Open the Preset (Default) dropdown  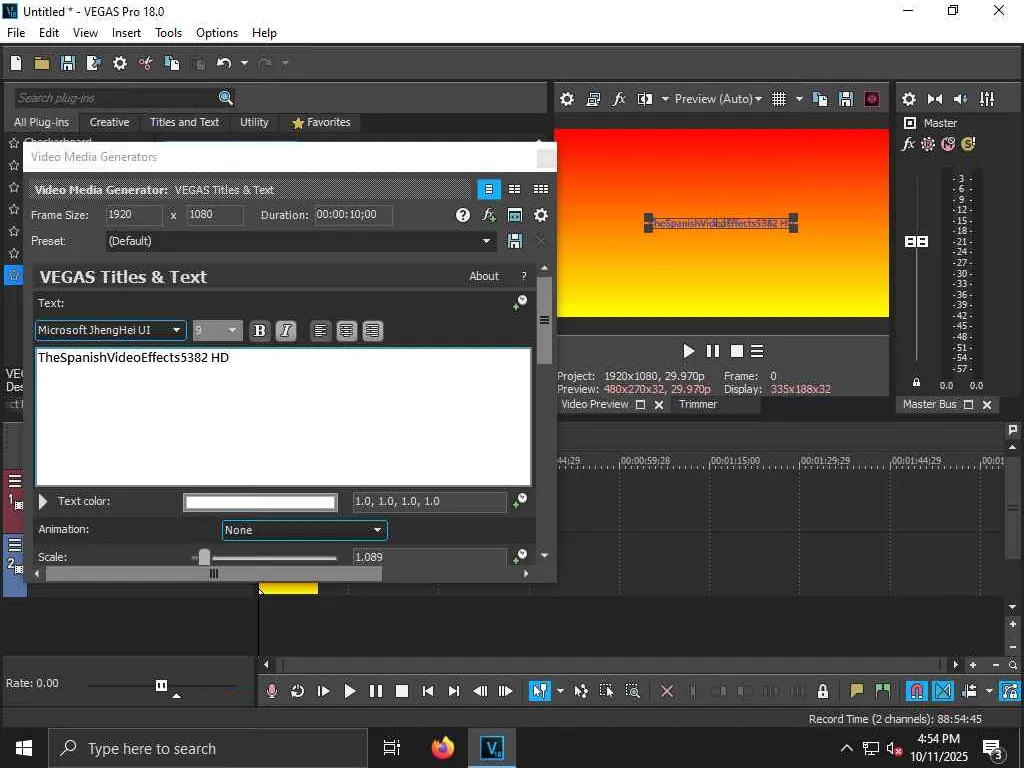click(300, 241)
